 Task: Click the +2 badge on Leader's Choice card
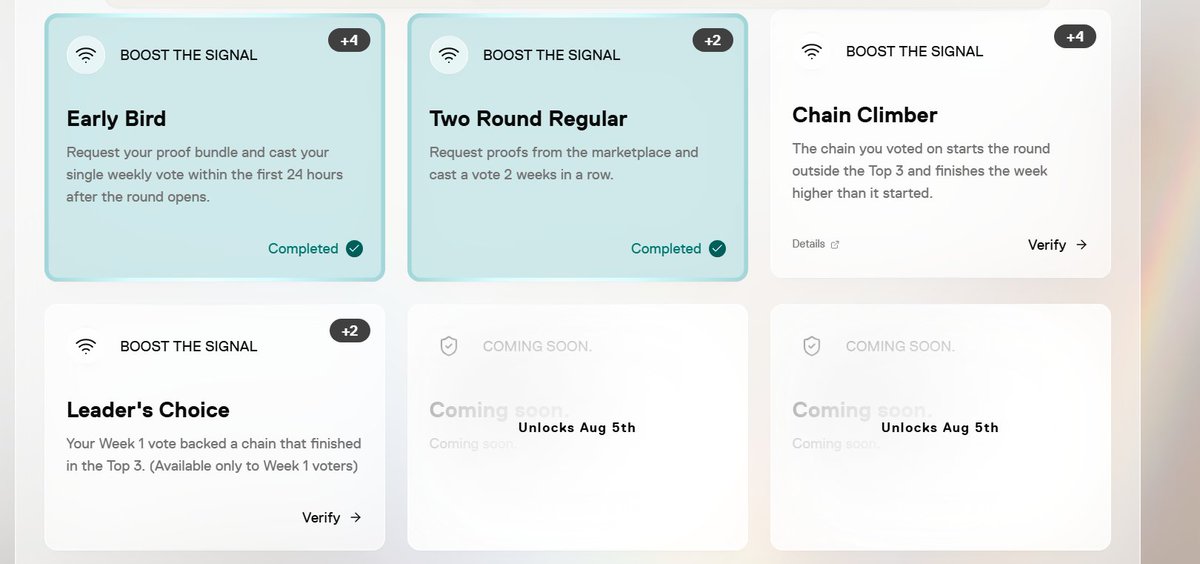[x=349, y=331]
